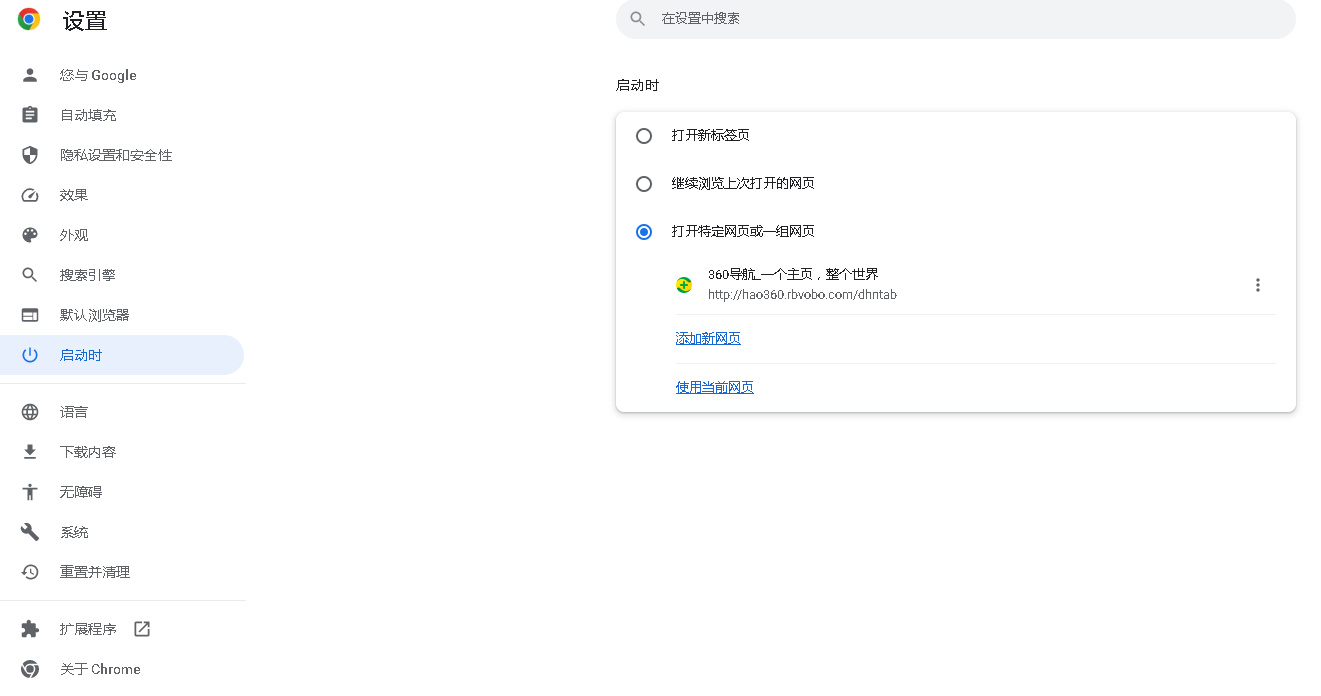Click the browser window icon for 默认浏览器
Image resolution: width=1321 pixels, height=696 pixels.
(x=30, y=315)
